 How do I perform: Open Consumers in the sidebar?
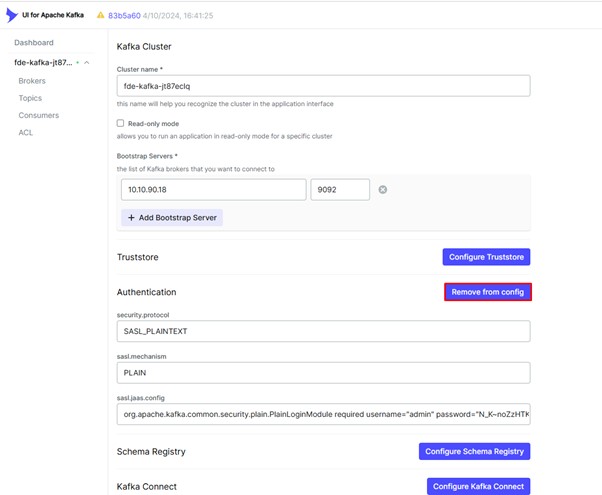[x=39, y=115]
